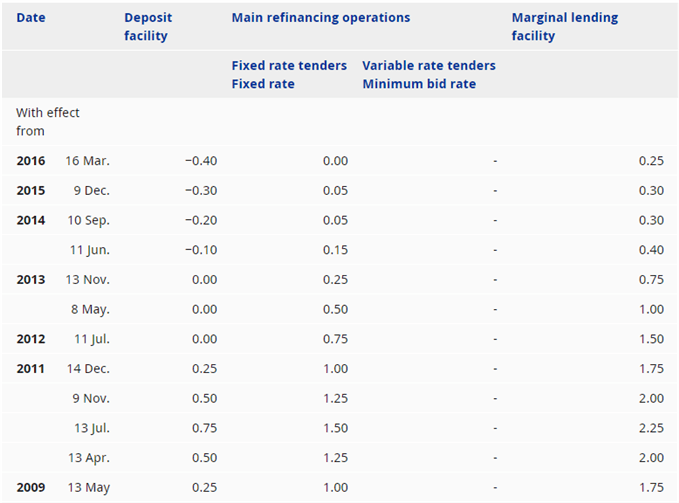Click the 'With effect from' label
The image size is (679, 503).
(x=48, y=122)
